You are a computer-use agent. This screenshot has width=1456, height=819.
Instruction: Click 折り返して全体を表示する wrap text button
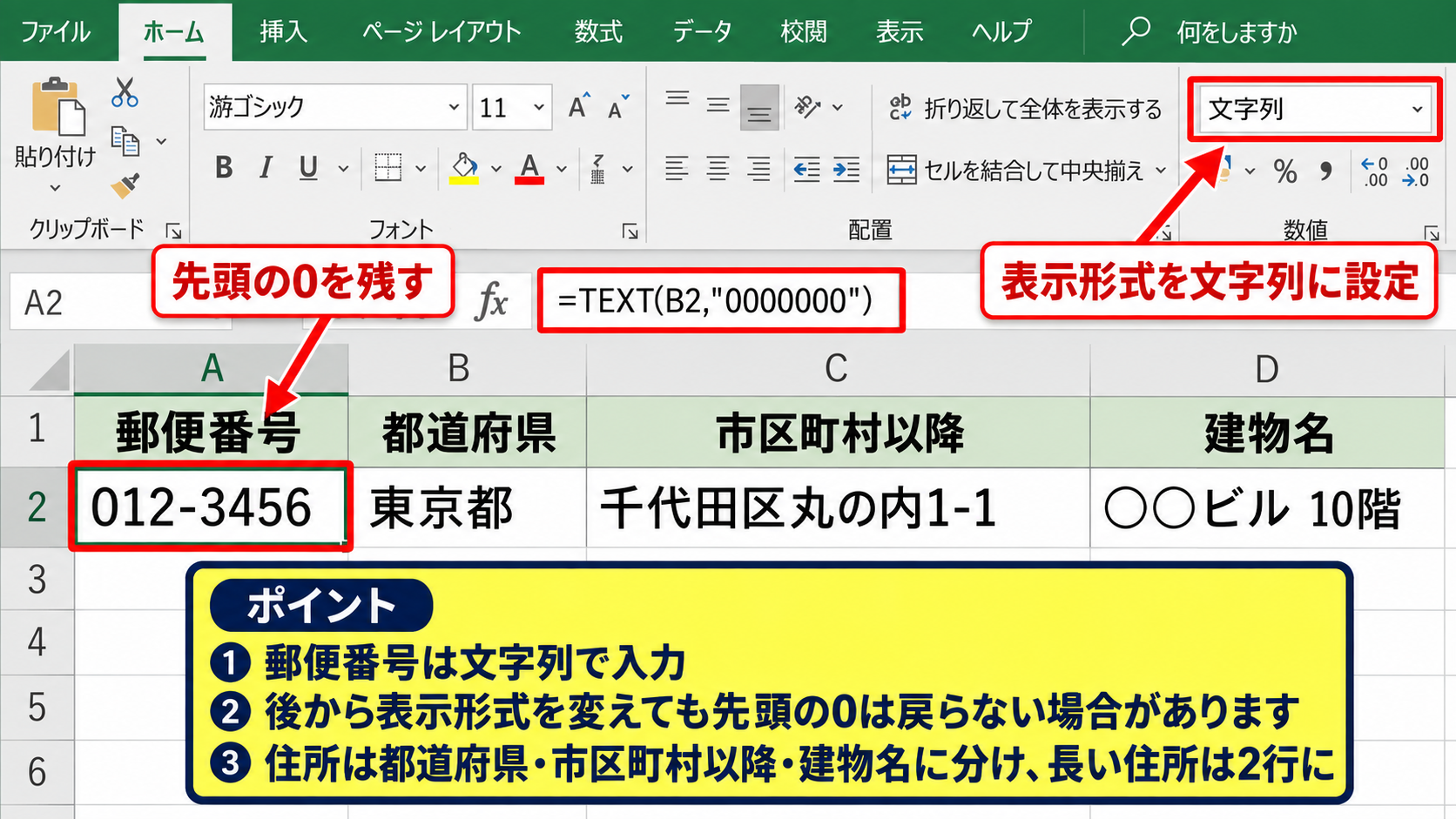click(1025, 108)
